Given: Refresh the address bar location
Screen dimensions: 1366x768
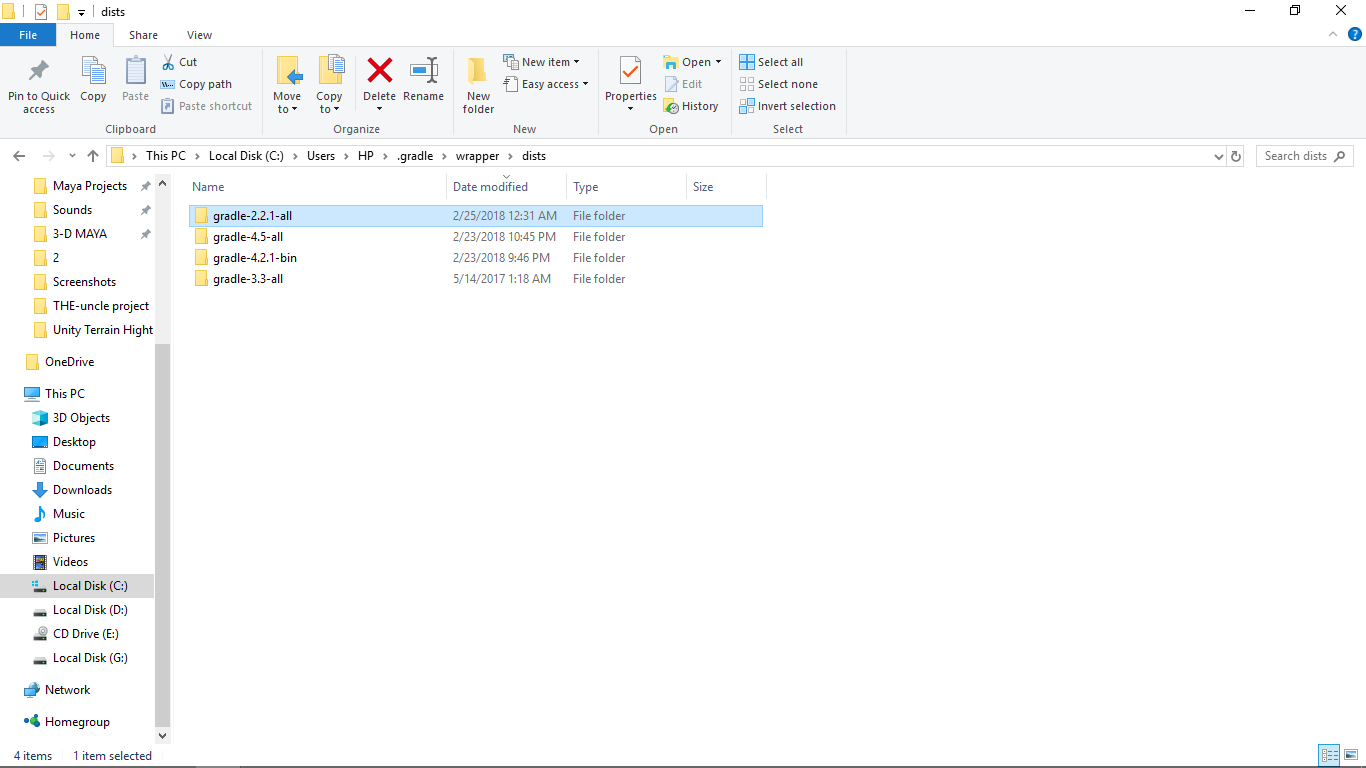Looking at the screenshot, I should click(x=1236, y=156).
